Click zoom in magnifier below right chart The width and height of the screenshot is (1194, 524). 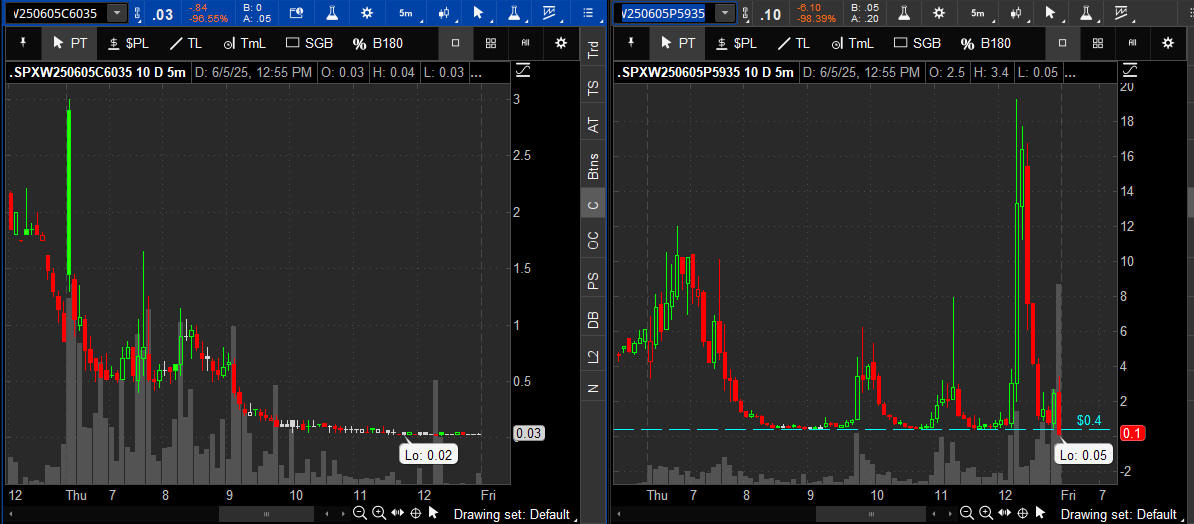pos(985,513)
